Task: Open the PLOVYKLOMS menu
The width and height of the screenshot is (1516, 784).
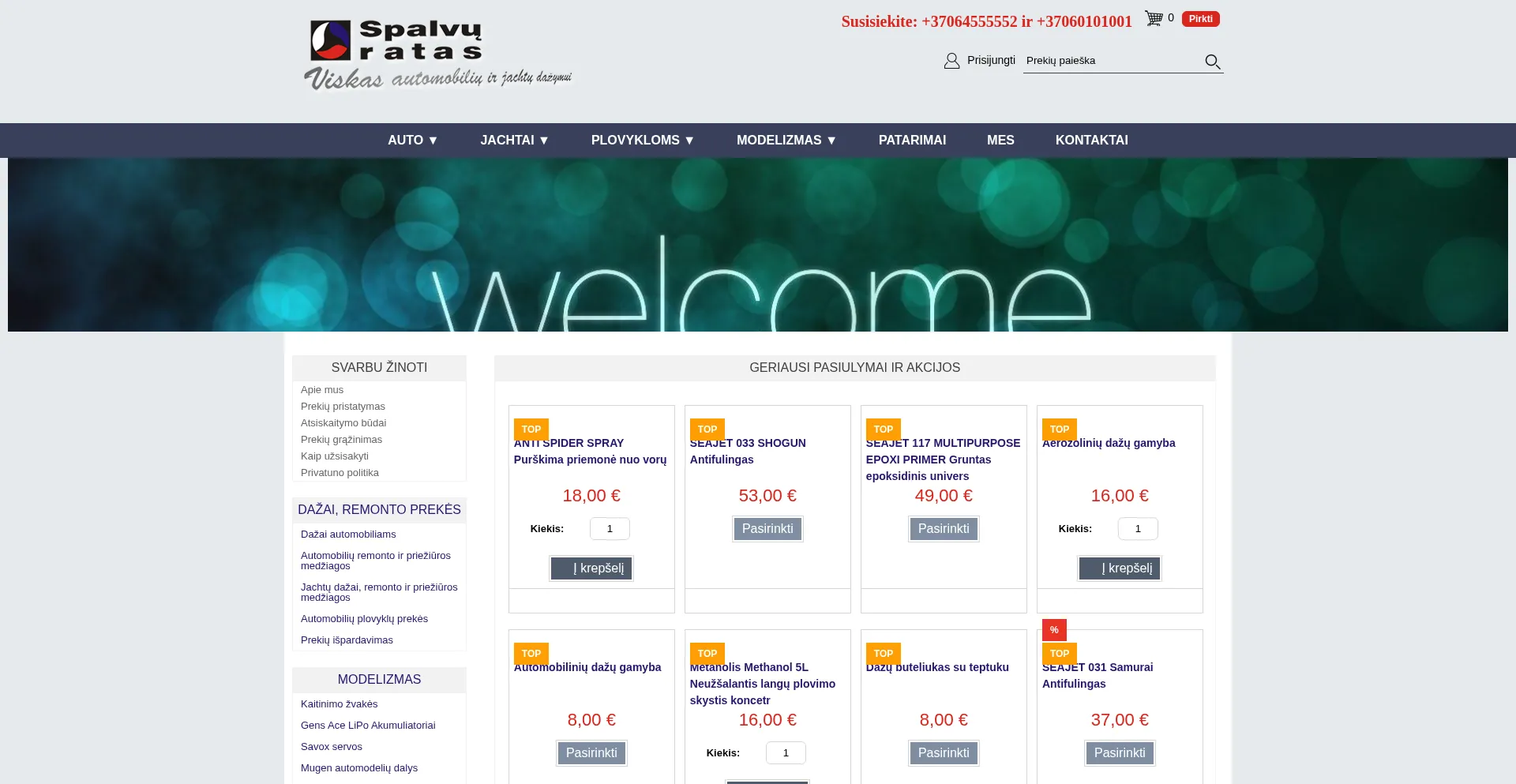Action: [642, 141]
